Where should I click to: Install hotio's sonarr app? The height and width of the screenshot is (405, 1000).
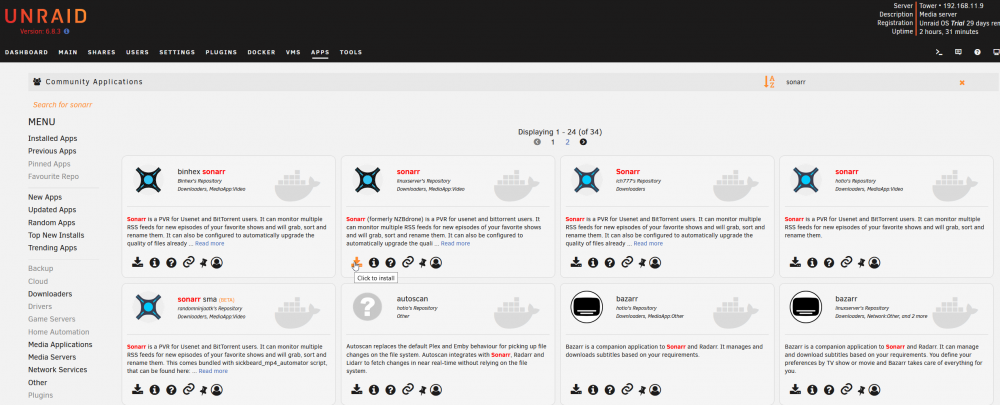pyautogui.click(x=795, y=262)
